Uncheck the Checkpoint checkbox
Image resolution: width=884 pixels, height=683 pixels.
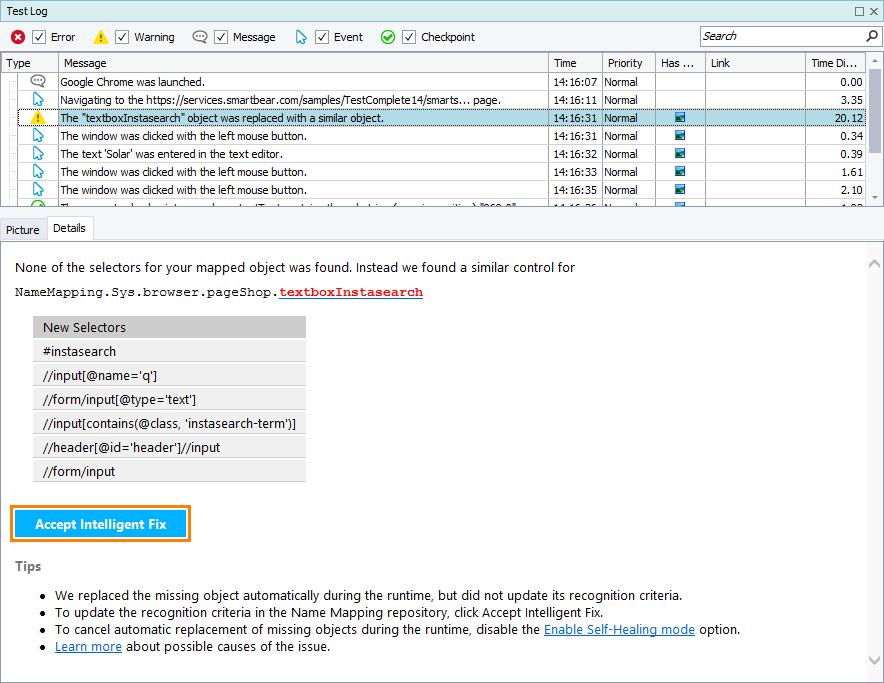409,36
